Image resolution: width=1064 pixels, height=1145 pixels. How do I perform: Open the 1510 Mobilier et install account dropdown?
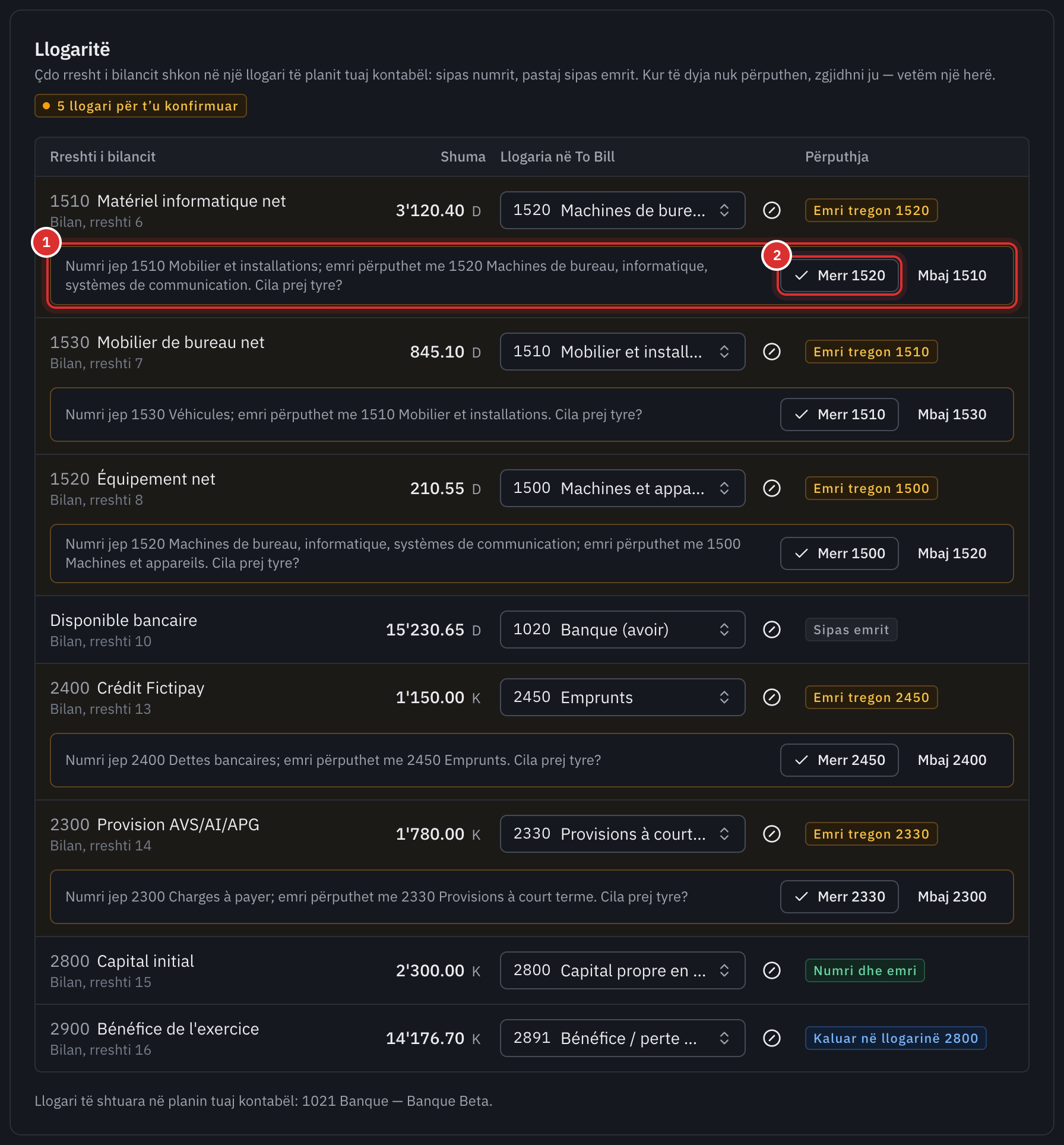click(x=622, y=352)
